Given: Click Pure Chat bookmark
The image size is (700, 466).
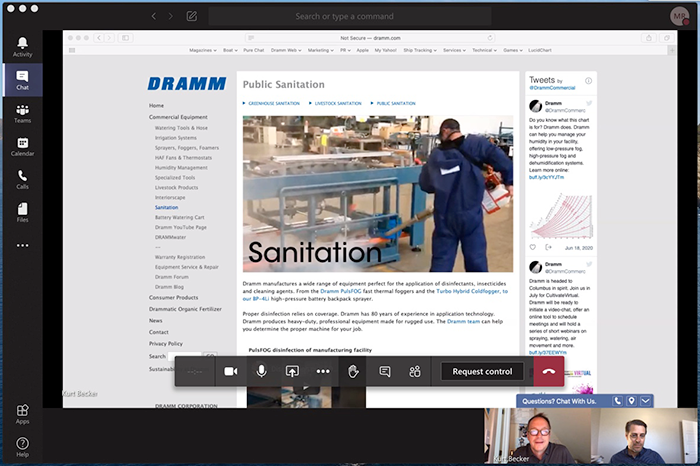Looking at the screenshot, I should (x=254, y=50).
